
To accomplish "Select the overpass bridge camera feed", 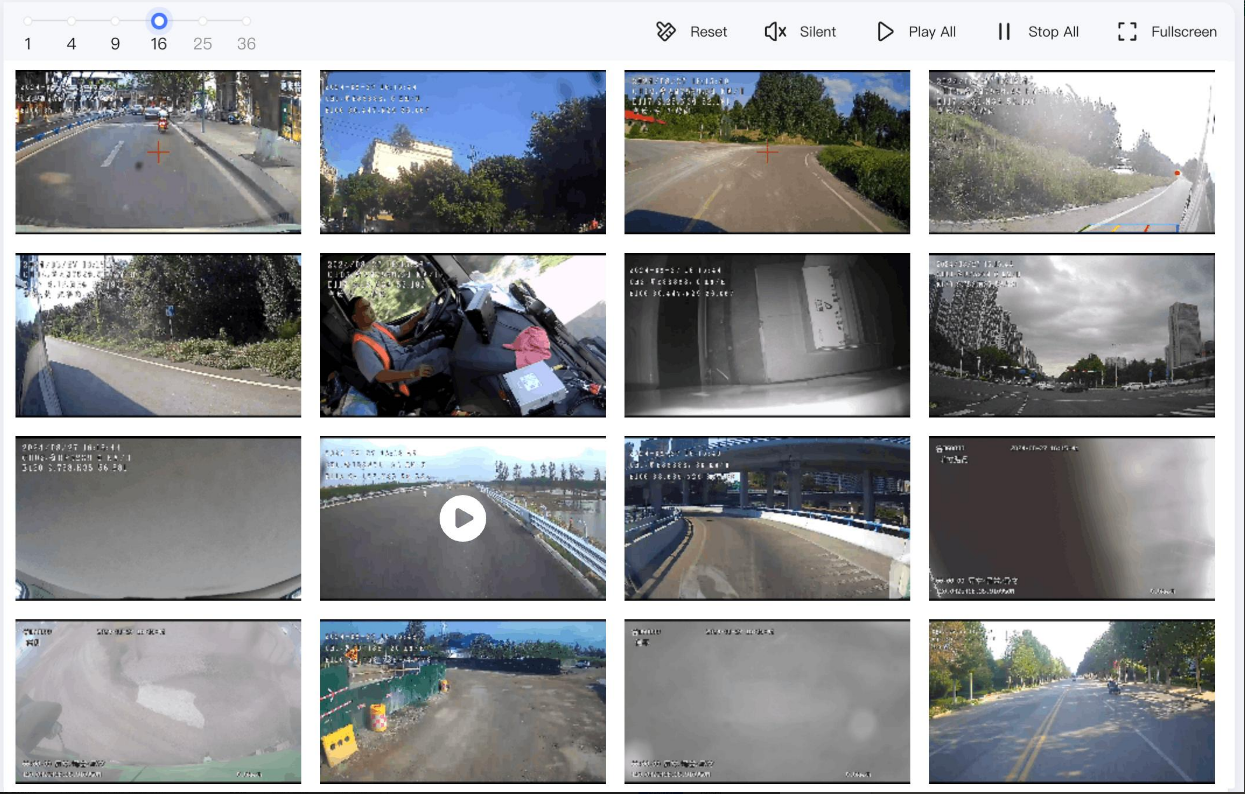I will click(767, 518).
